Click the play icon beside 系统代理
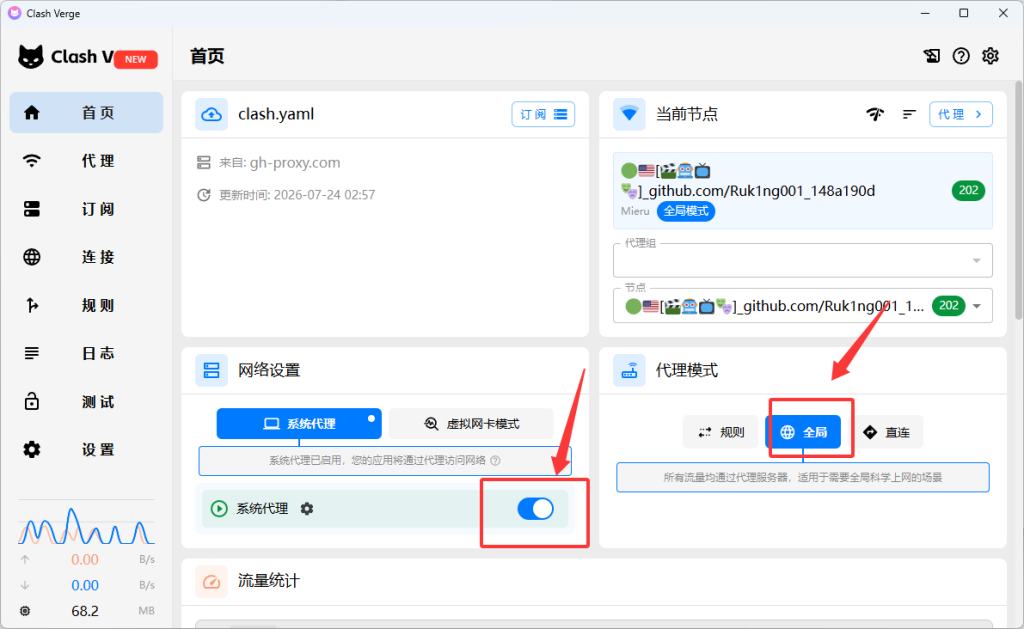The height and width of the screenshot is (629, 1024). point(219,508)
